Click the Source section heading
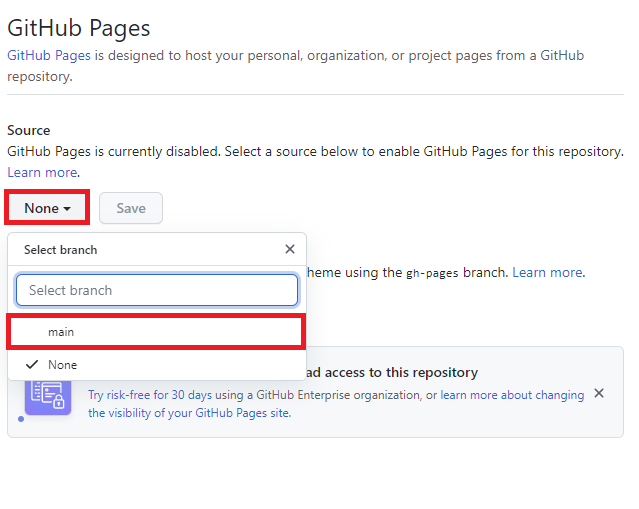 pyautogui.click(x=29, y=130)
